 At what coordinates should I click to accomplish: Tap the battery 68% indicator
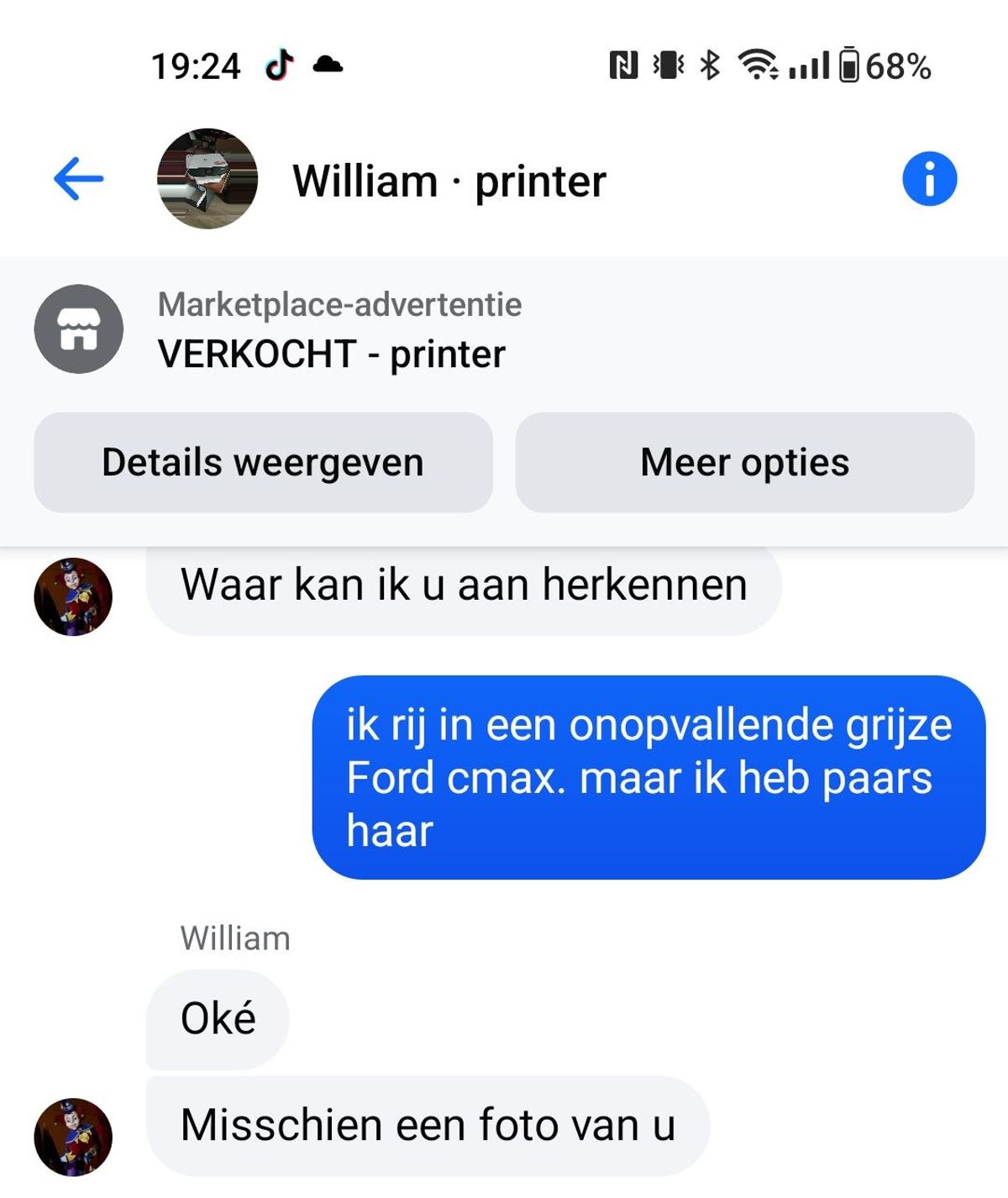[885, 65]
